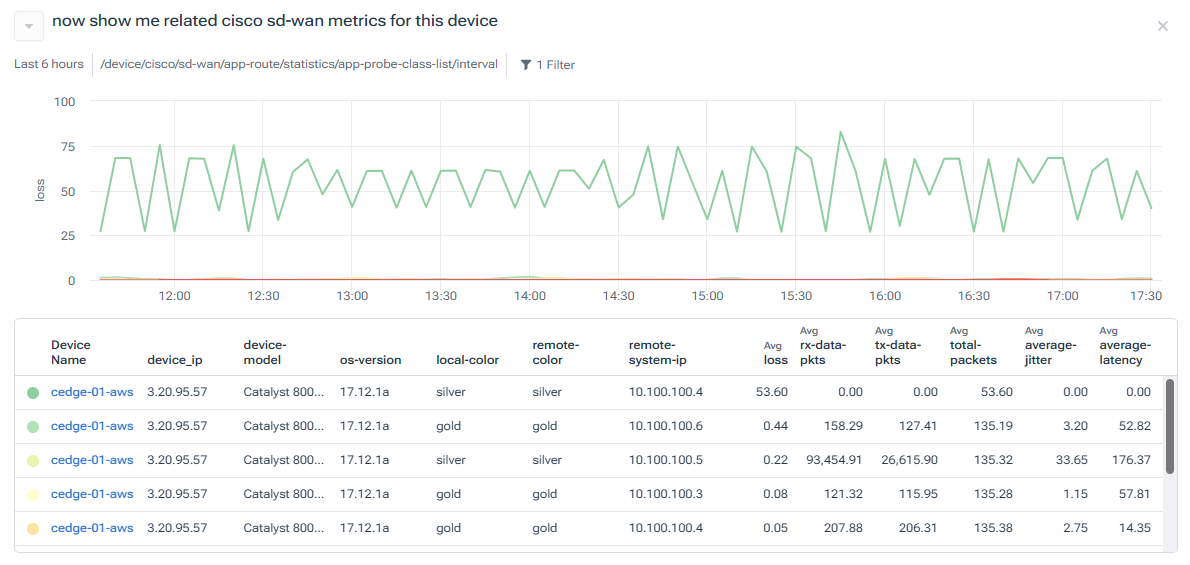
Task: Select the 57.81 average-latency value
Action: coord(1136,494)
